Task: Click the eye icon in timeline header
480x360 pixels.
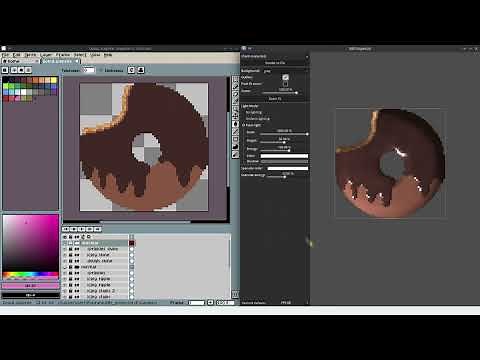Action: (x=65, y=237)
